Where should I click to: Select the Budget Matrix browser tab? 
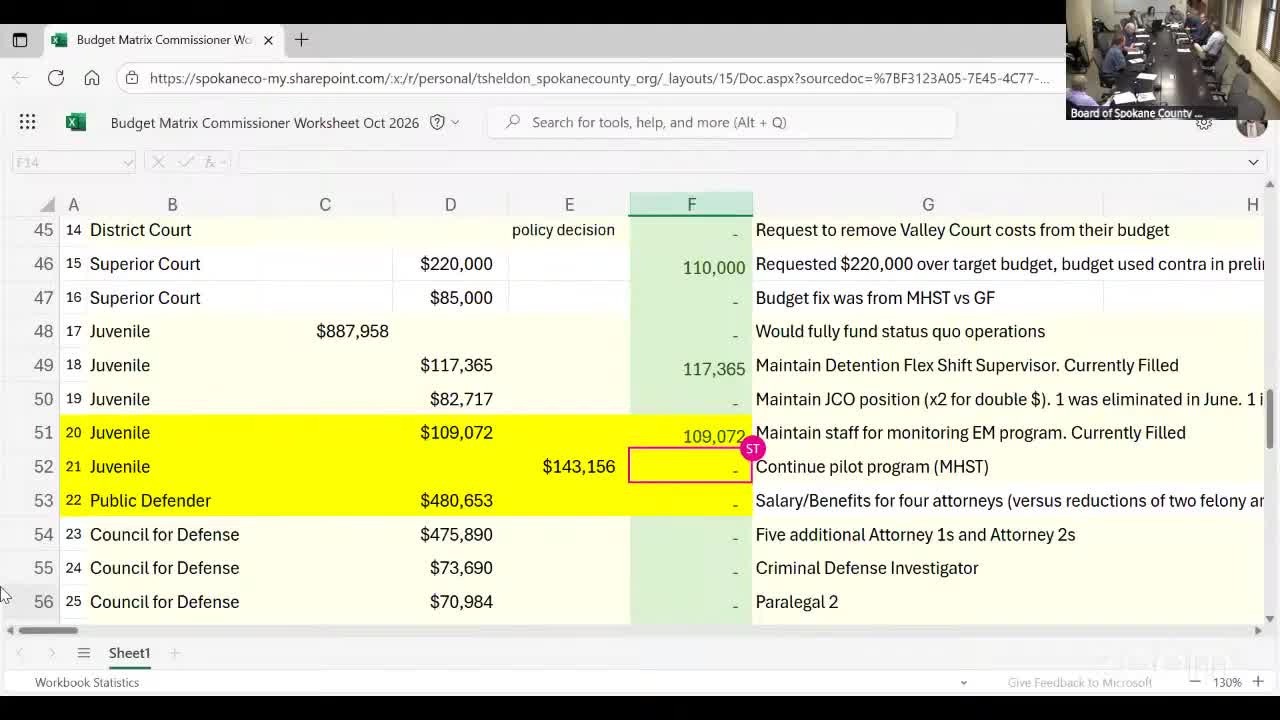pos(160,40)
